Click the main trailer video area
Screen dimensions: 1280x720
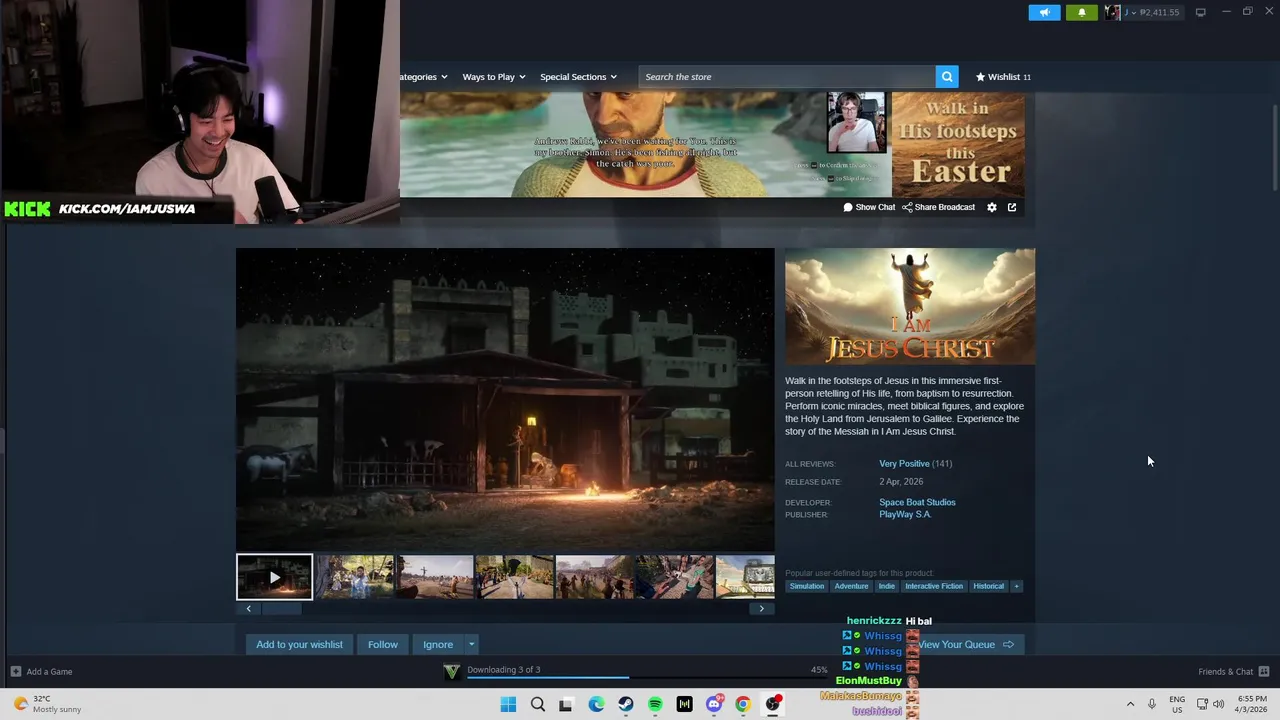pos(505,399)
